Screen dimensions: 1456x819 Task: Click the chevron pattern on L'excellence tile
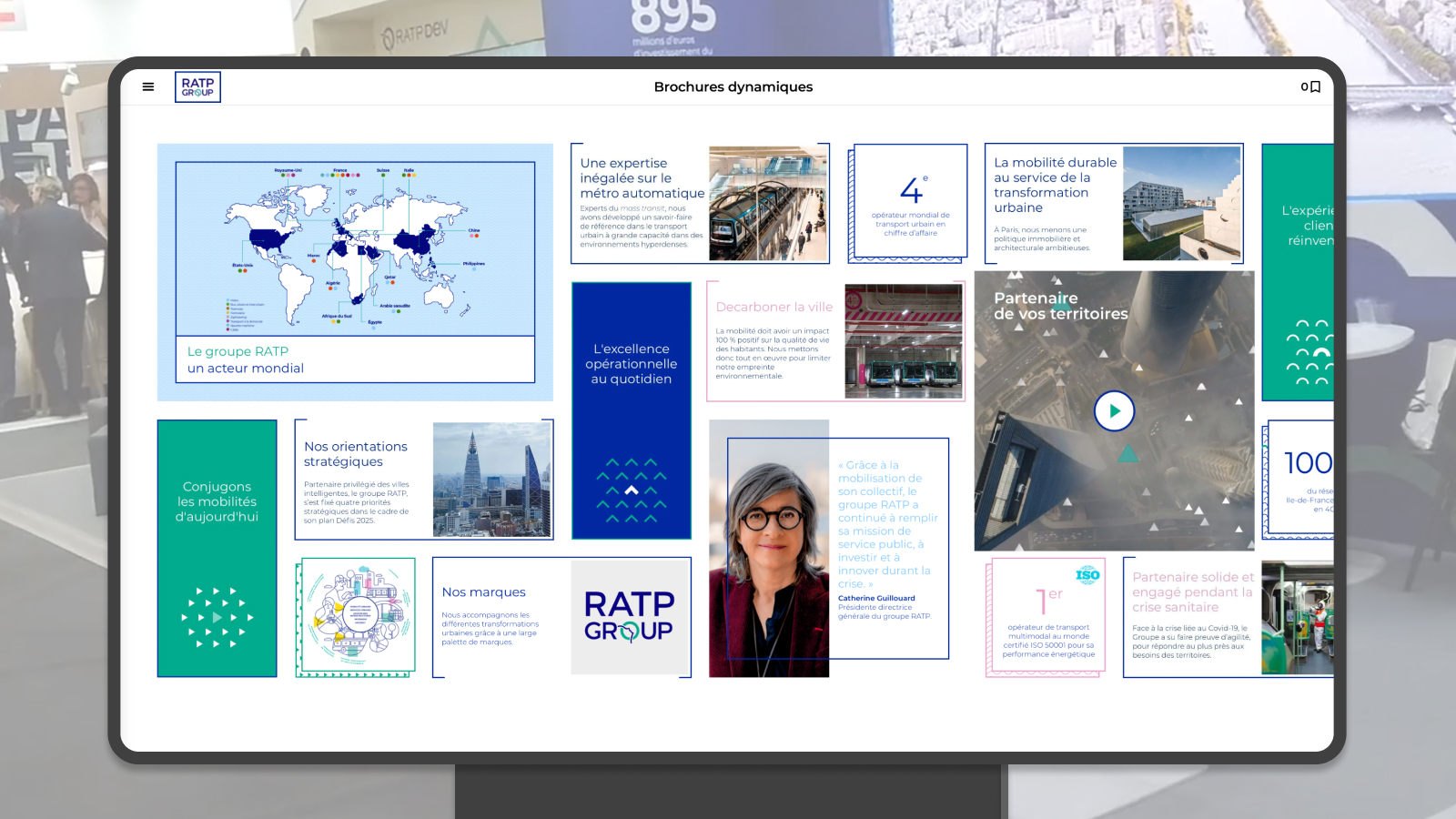632,490
